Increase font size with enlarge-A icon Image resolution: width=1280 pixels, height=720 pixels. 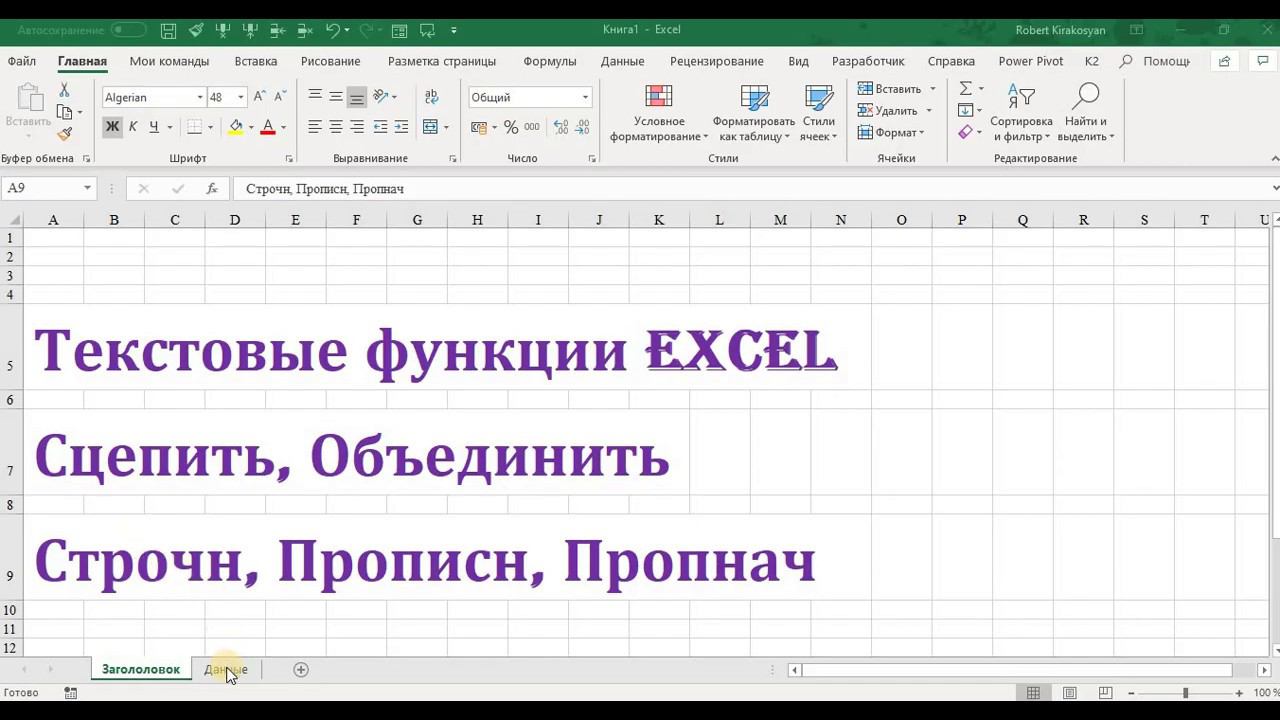(259, 97)
